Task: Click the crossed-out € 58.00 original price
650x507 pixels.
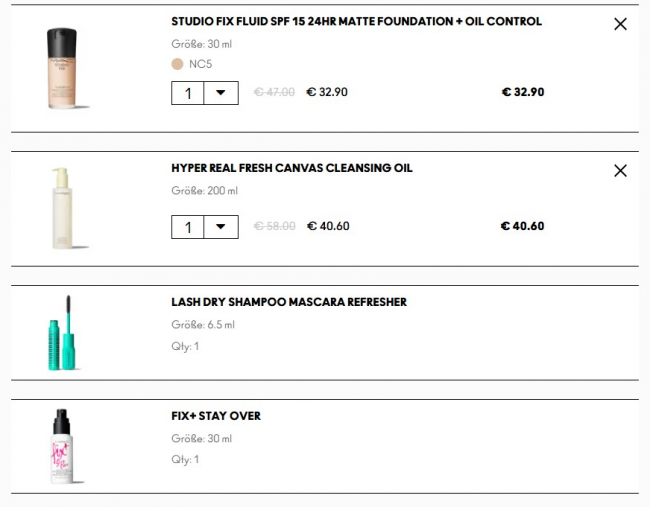Action: 274,226
